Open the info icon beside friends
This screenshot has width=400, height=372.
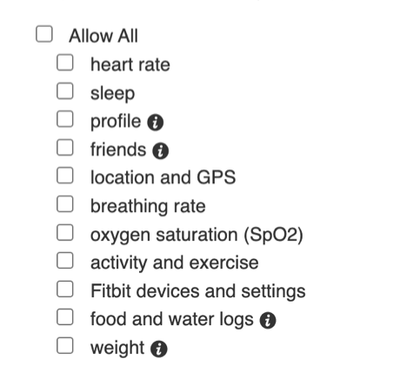(161, 151)
